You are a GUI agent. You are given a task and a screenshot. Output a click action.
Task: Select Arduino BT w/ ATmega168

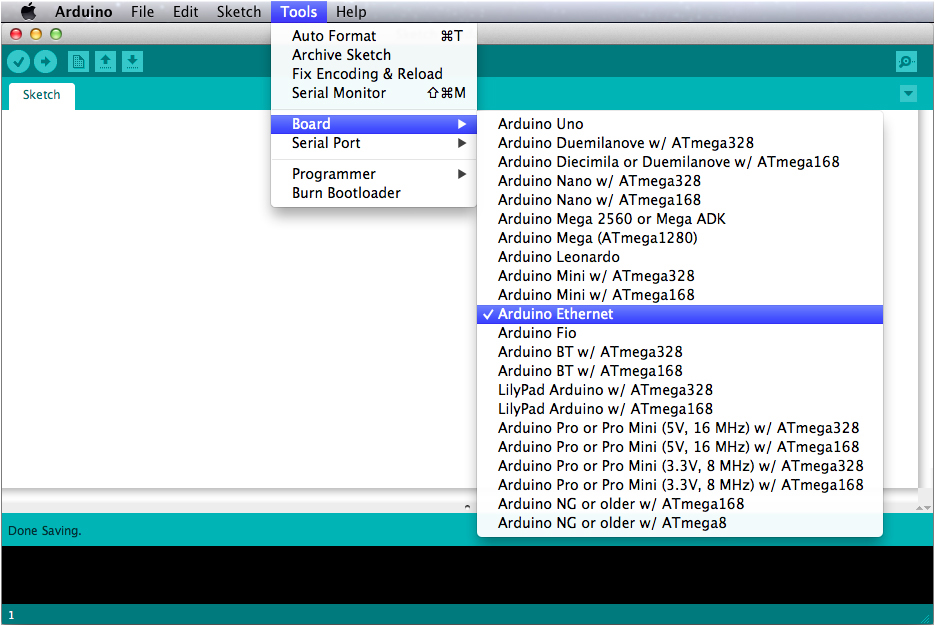tap(680, 371)
